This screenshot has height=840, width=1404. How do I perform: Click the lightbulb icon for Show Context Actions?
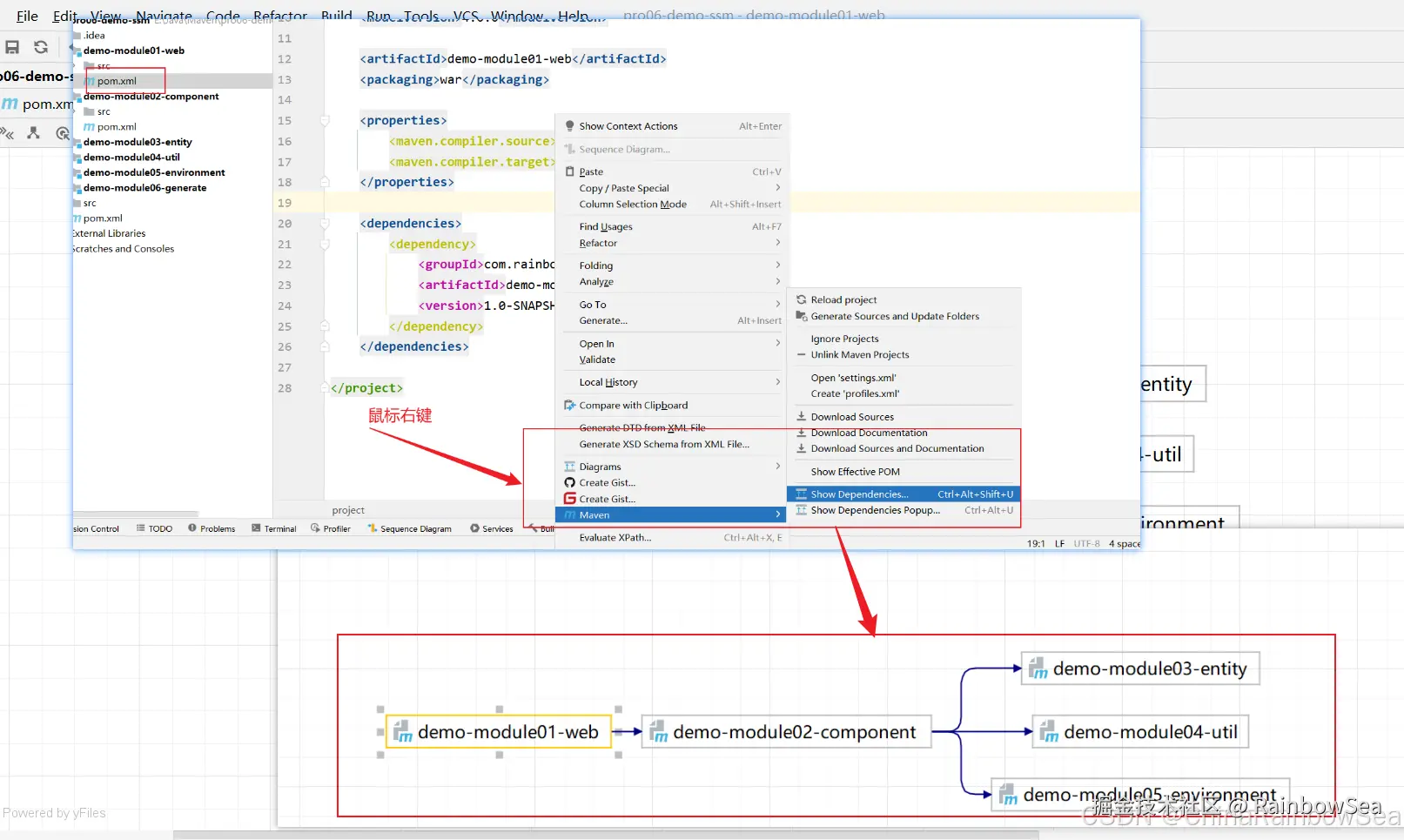570,126
